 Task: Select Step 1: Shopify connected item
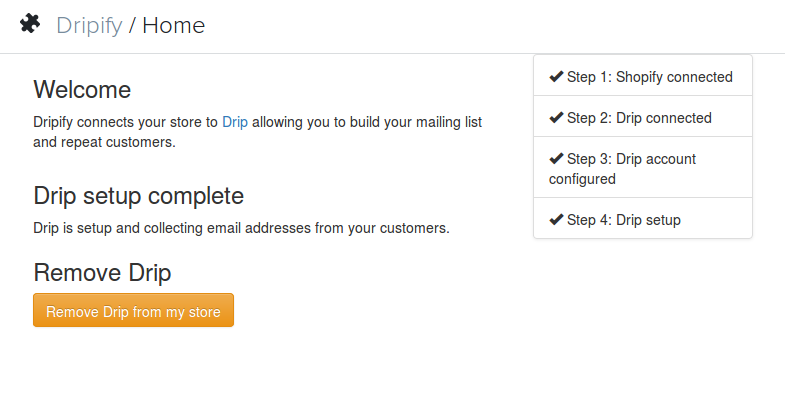pyautogui.click(x=643, y=76)
